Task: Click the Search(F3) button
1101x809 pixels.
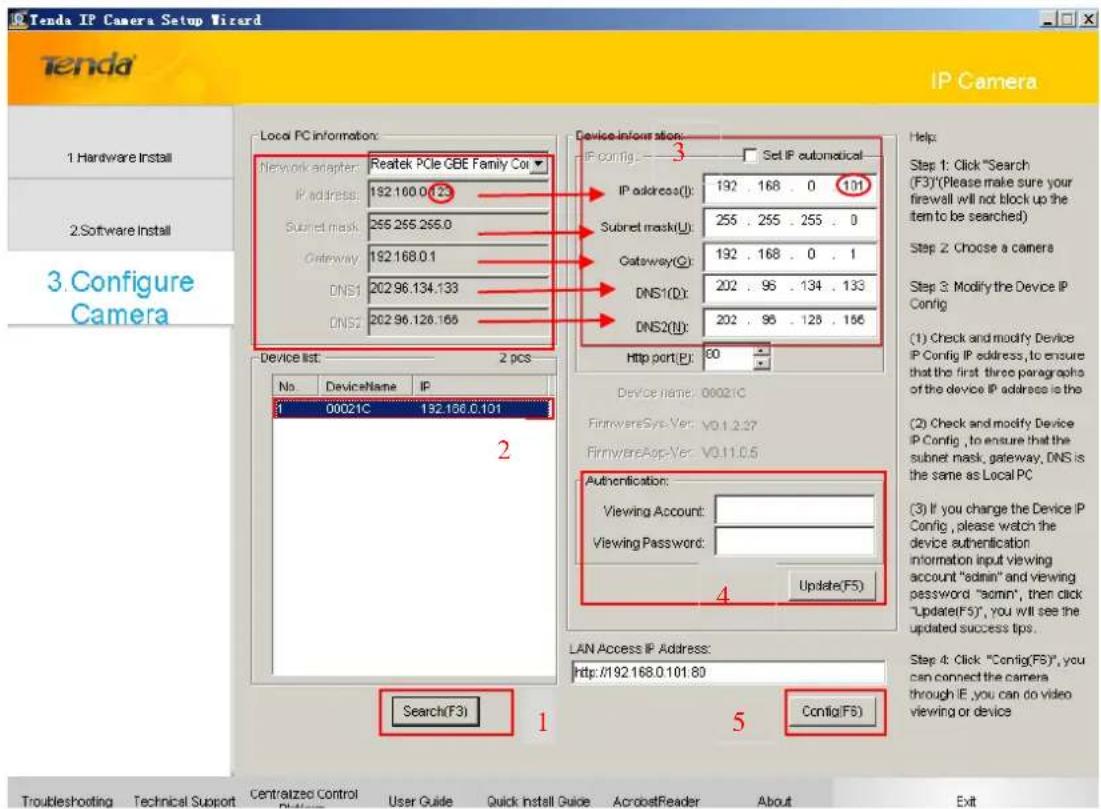Action: point(435,711)
